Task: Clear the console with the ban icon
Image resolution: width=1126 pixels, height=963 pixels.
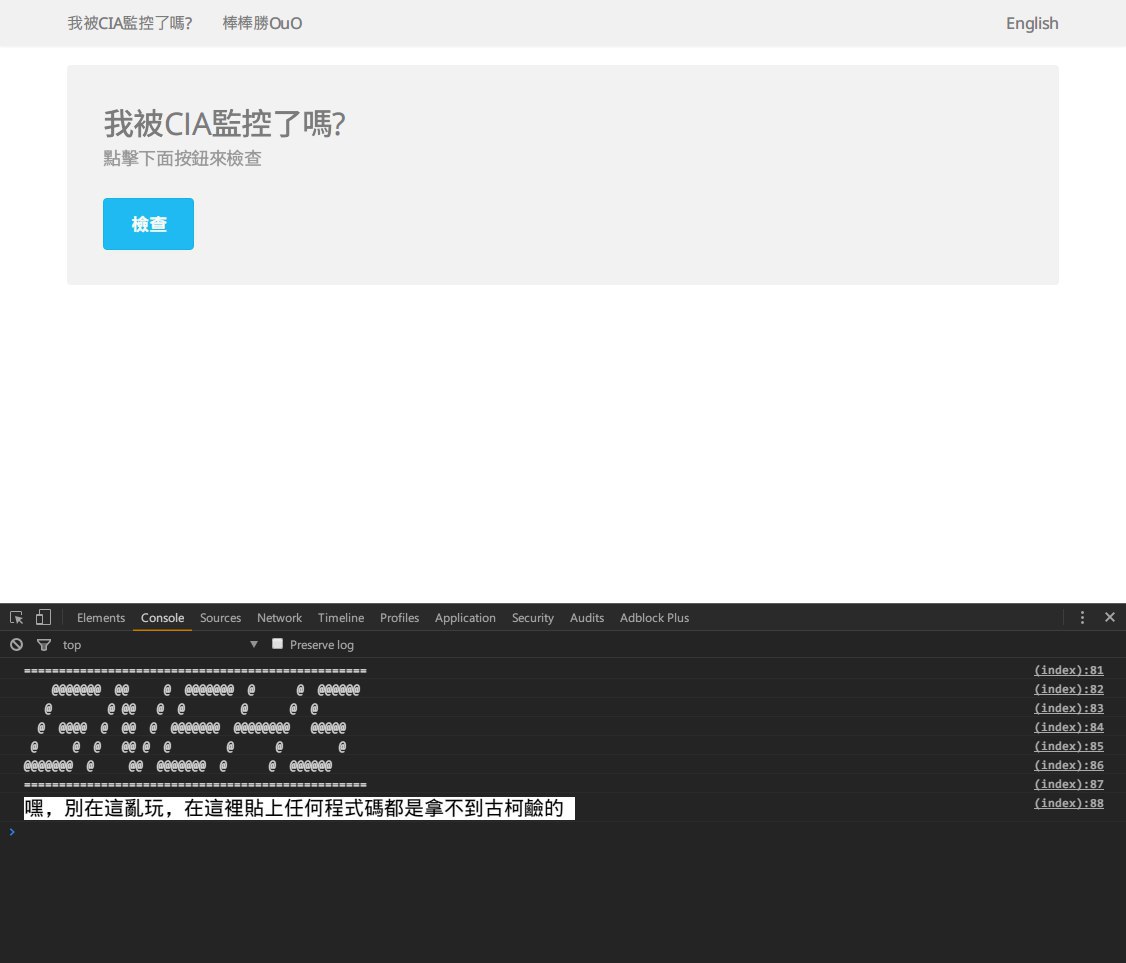Action: (17, 644)
